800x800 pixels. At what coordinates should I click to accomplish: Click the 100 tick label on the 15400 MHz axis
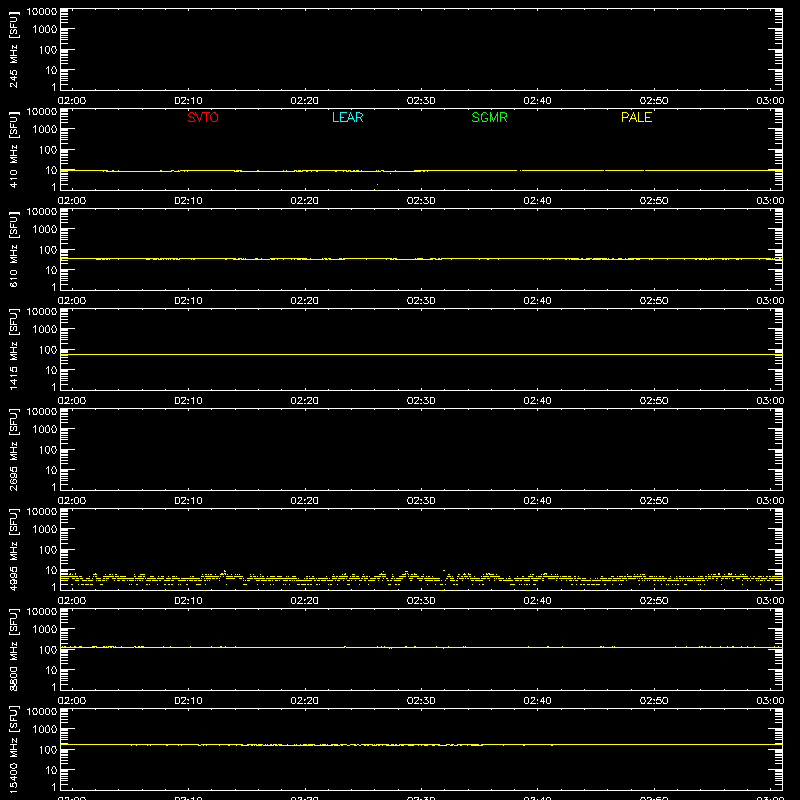click(x=48, y=750)
